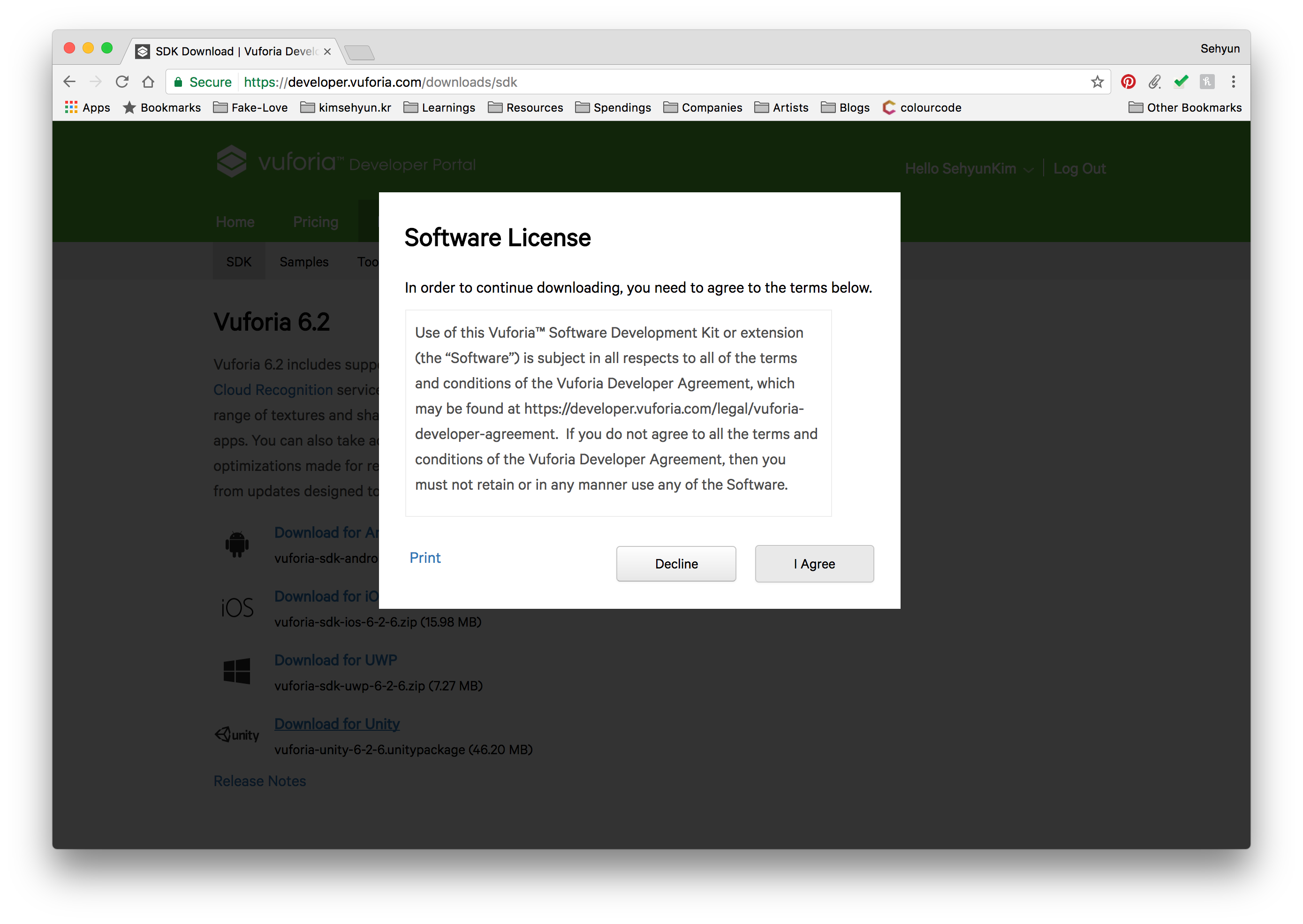This screenshot has height=924, width=1303.
Task: Click the vuforia-sdk-ios-6-2-6.zip file text
Action: 378,622
